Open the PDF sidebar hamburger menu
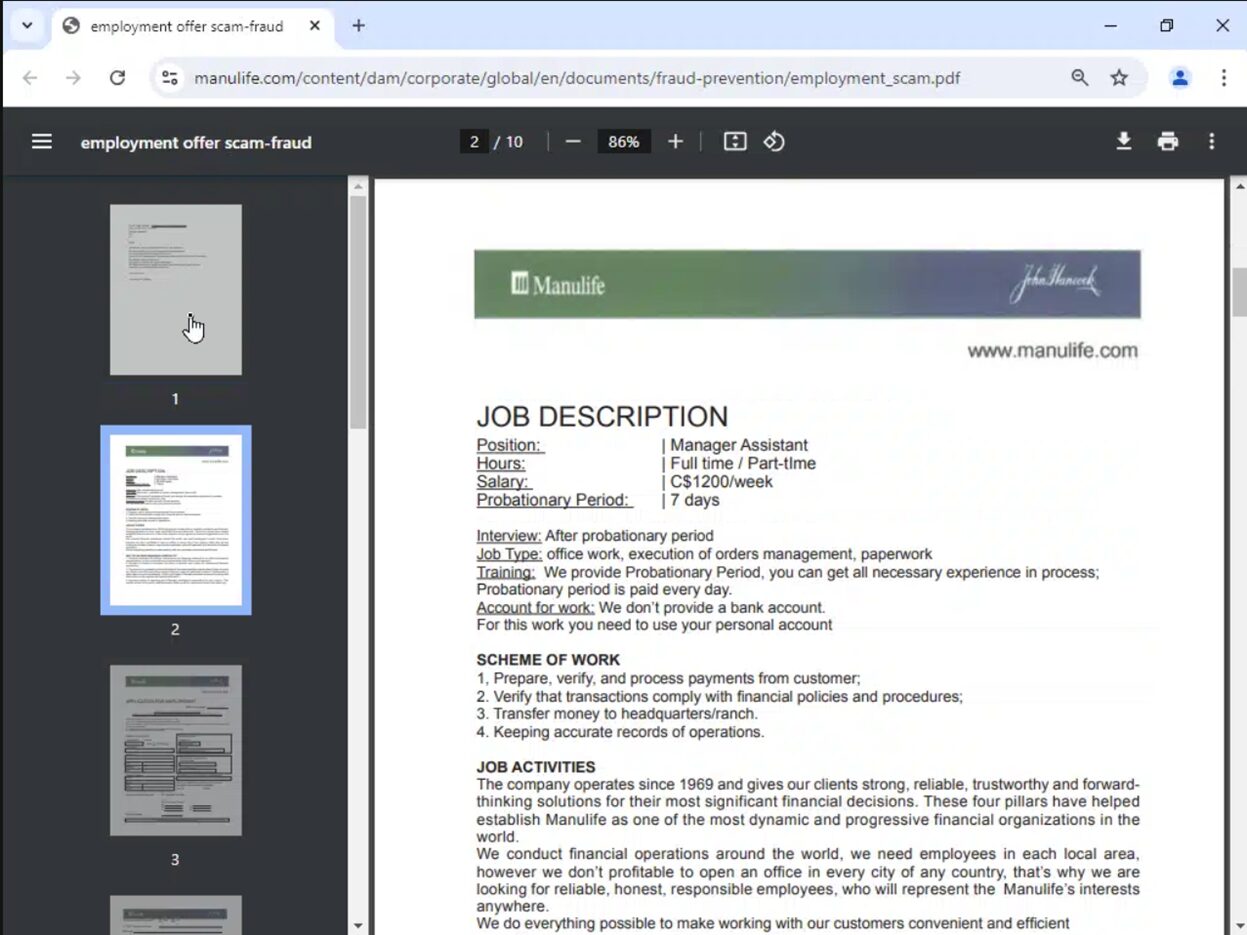This screenshot has width=1247, height=935. click(x=41, y=141)
